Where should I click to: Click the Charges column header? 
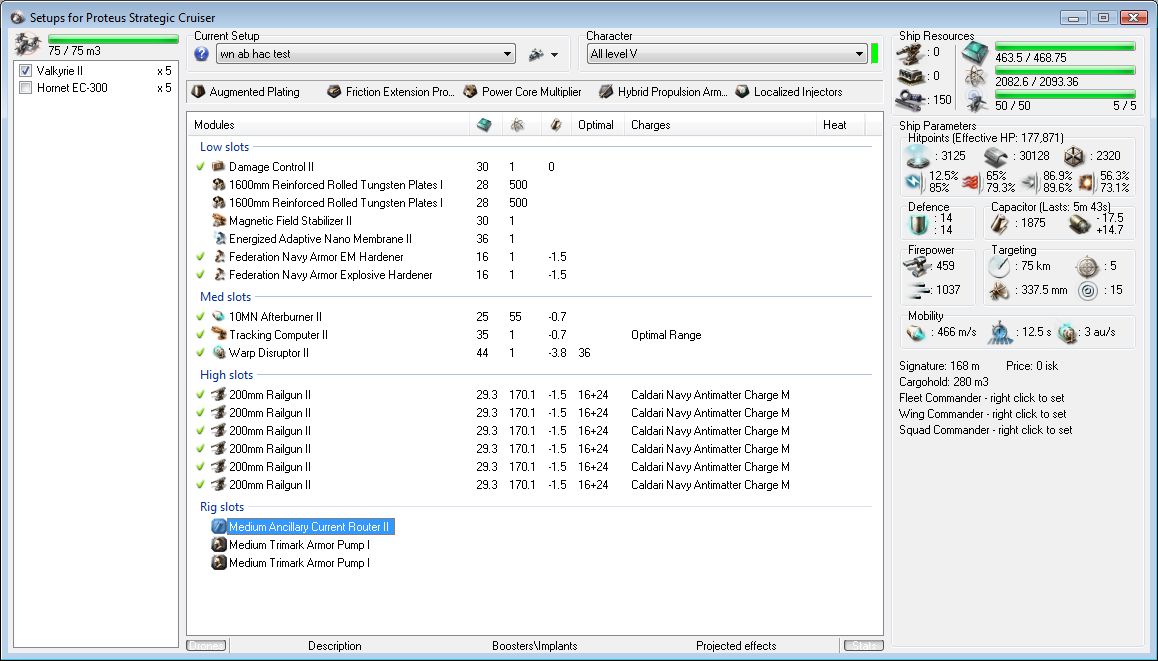[720, 125]
